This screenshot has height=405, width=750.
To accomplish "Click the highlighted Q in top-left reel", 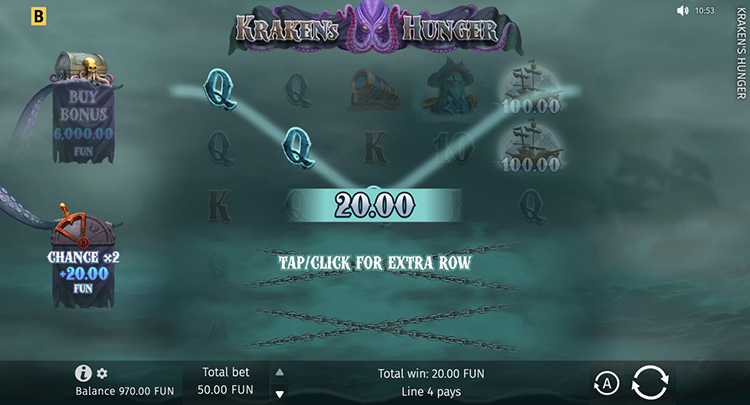I will (220, 89).
